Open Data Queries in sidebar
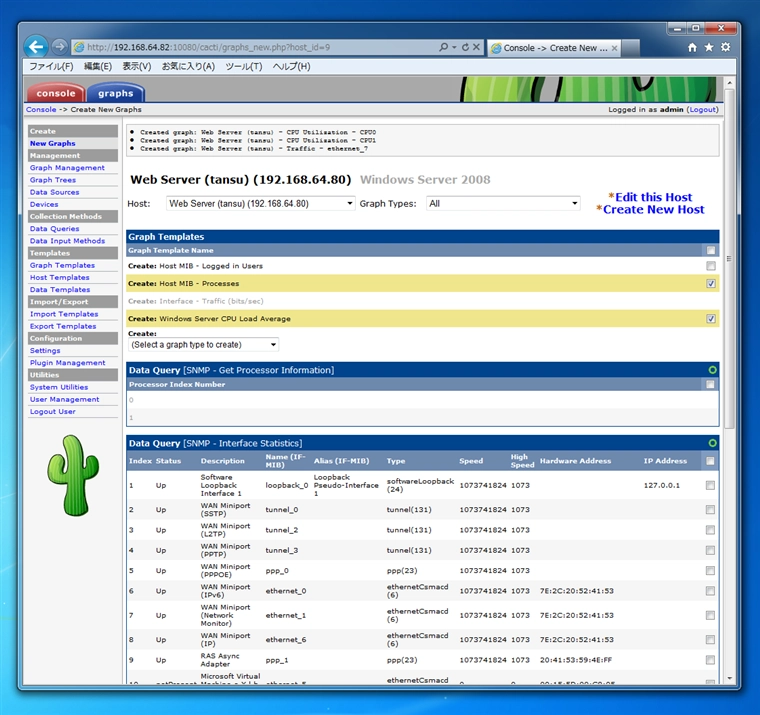This screenshot has width=760, height=715. tap(54, 229)
